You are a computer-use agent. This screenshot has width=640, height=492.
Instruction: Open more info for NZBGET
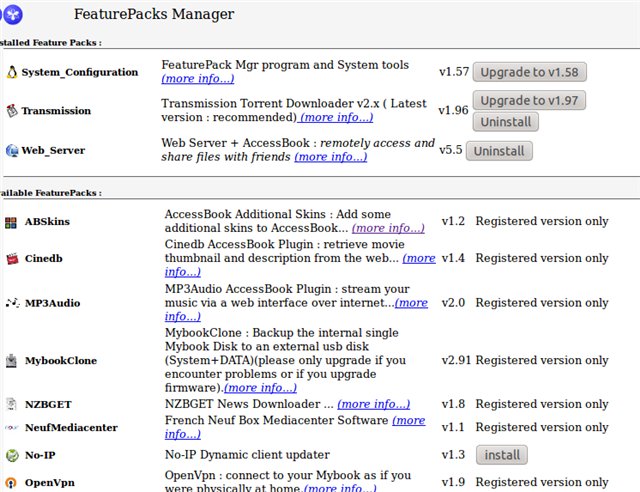pos(373,404)
